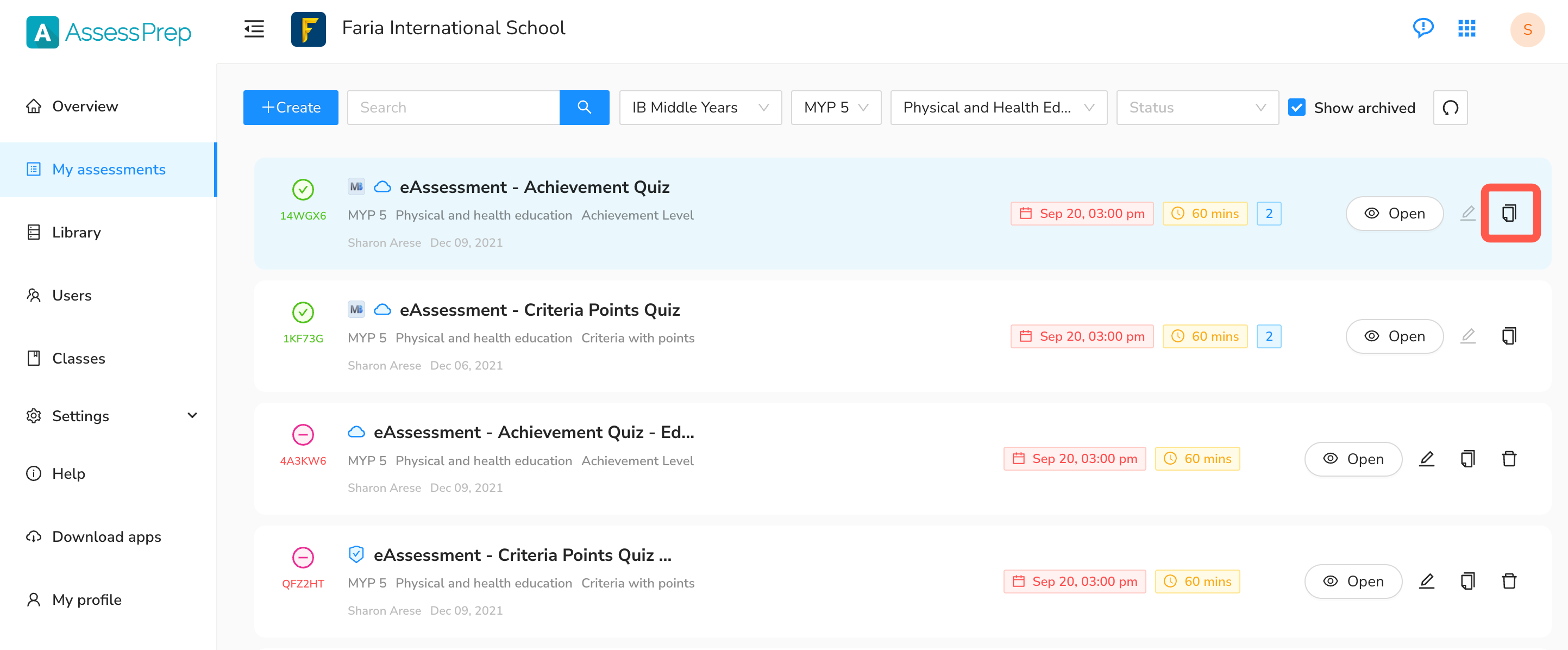Duplicate the 1KF73G Criteria Points Quiz
This screenshot has height=650, width=1568.
point(1509,336)
